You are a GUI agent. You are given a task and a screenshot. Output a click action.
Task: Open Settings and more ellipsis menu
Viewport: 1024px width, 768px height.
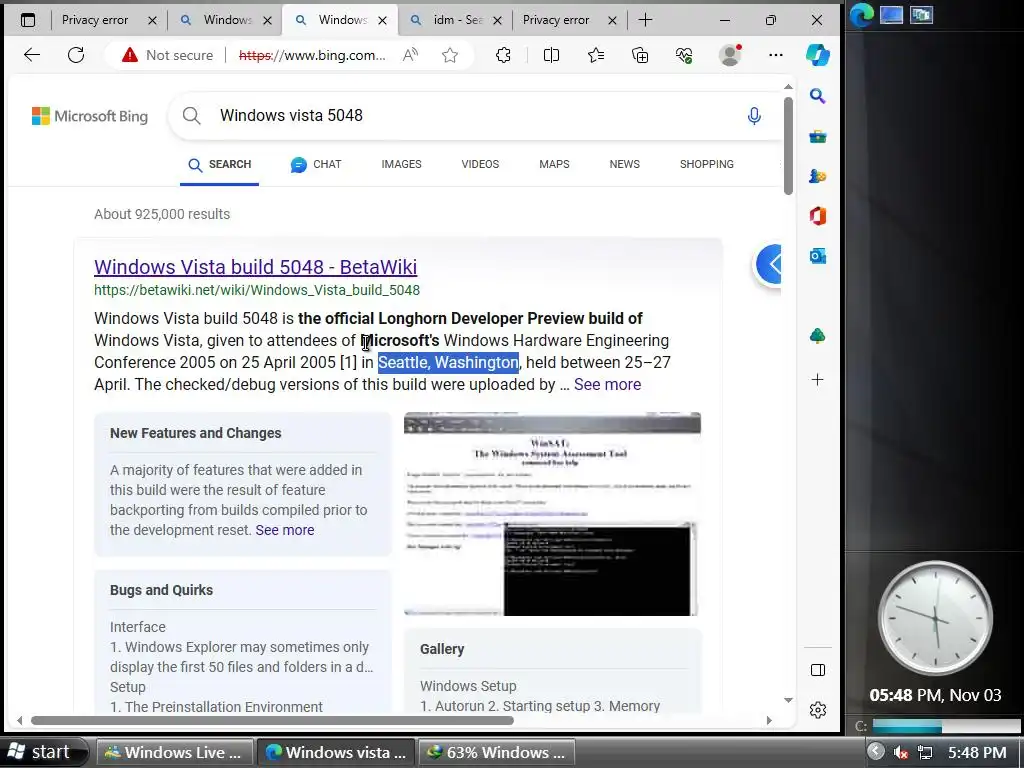point(776,55)
